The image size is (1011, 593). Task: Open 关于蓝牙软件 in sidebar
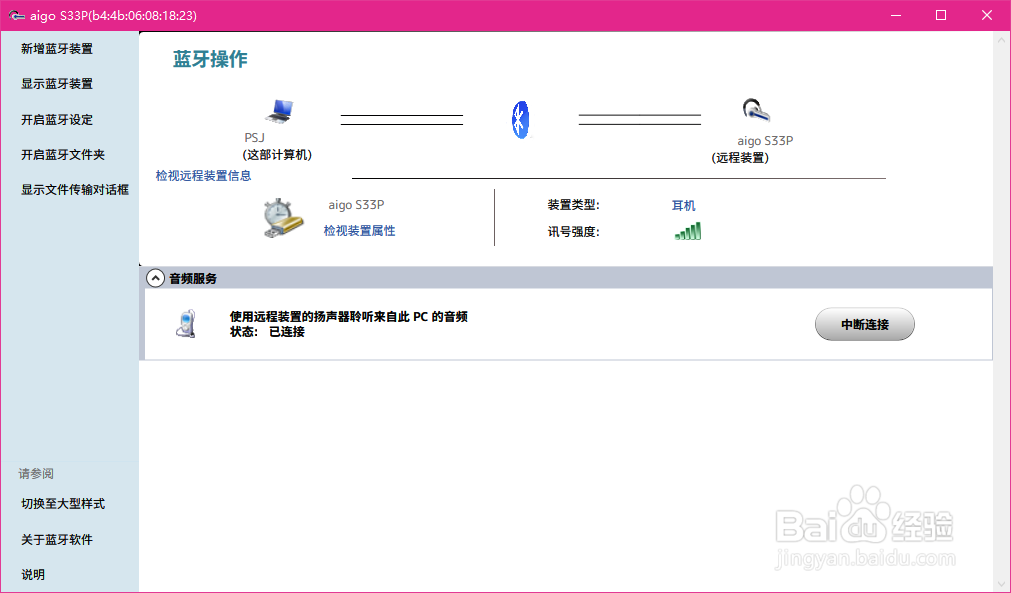57,539
